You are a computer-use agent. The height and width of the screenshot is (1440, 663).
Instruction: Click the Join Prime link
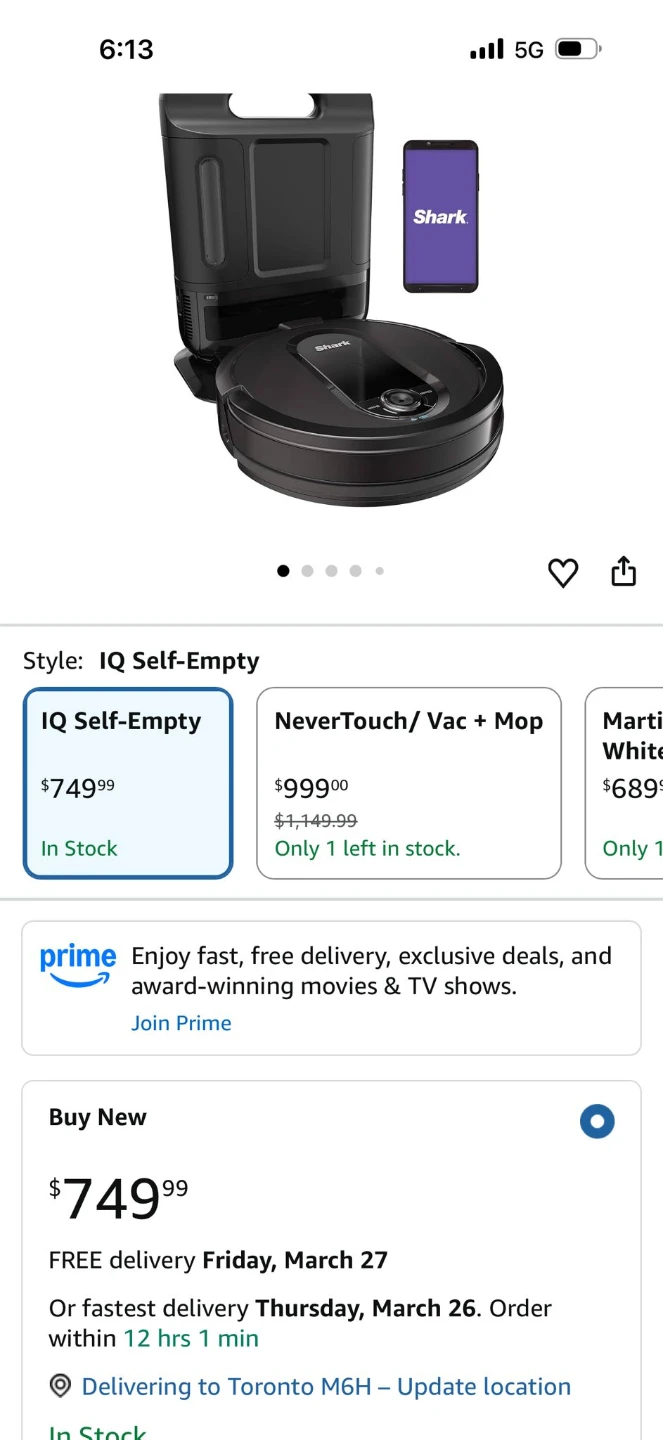(181, 1023)
